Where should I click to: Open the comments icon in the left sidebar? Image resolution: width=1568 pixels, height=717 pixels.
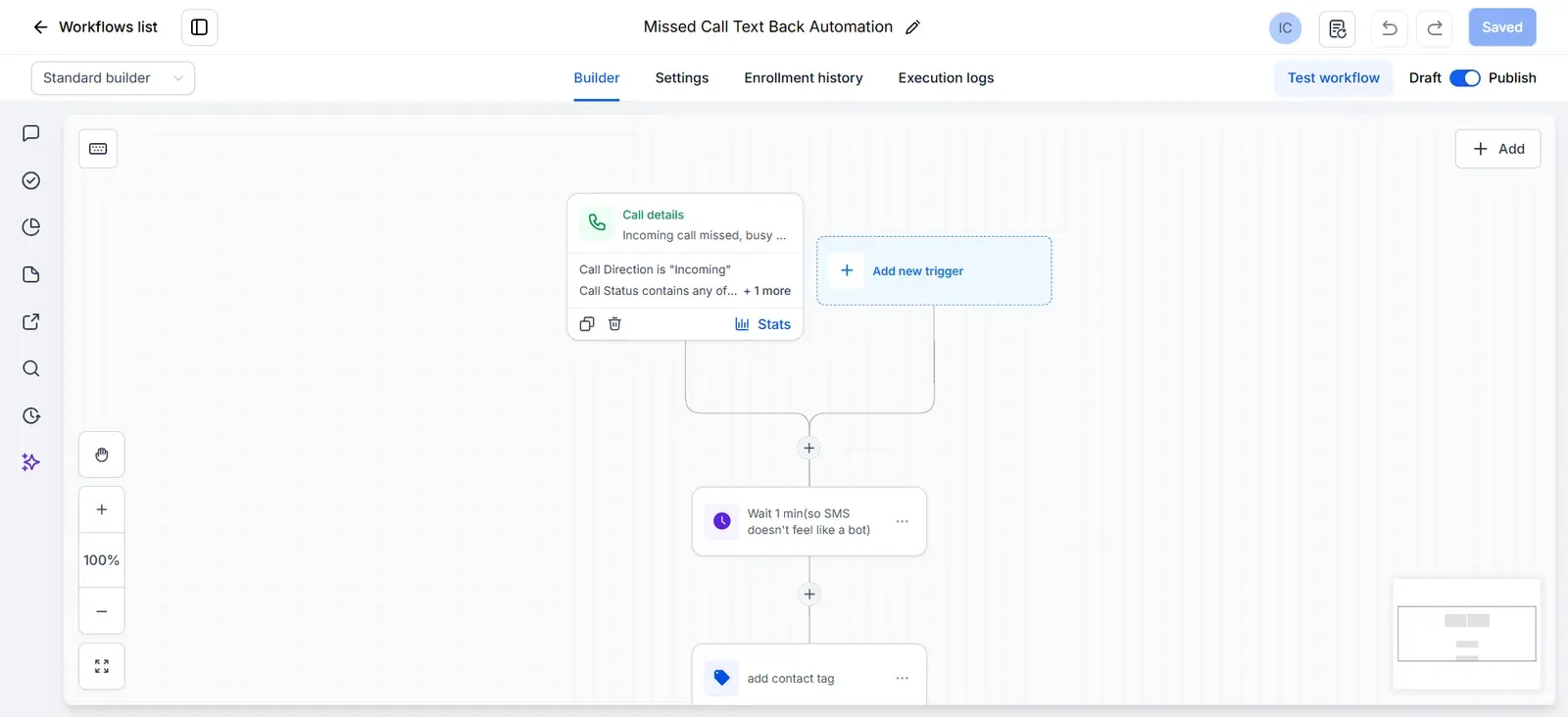pyautogui.click(x=31, y=133)
